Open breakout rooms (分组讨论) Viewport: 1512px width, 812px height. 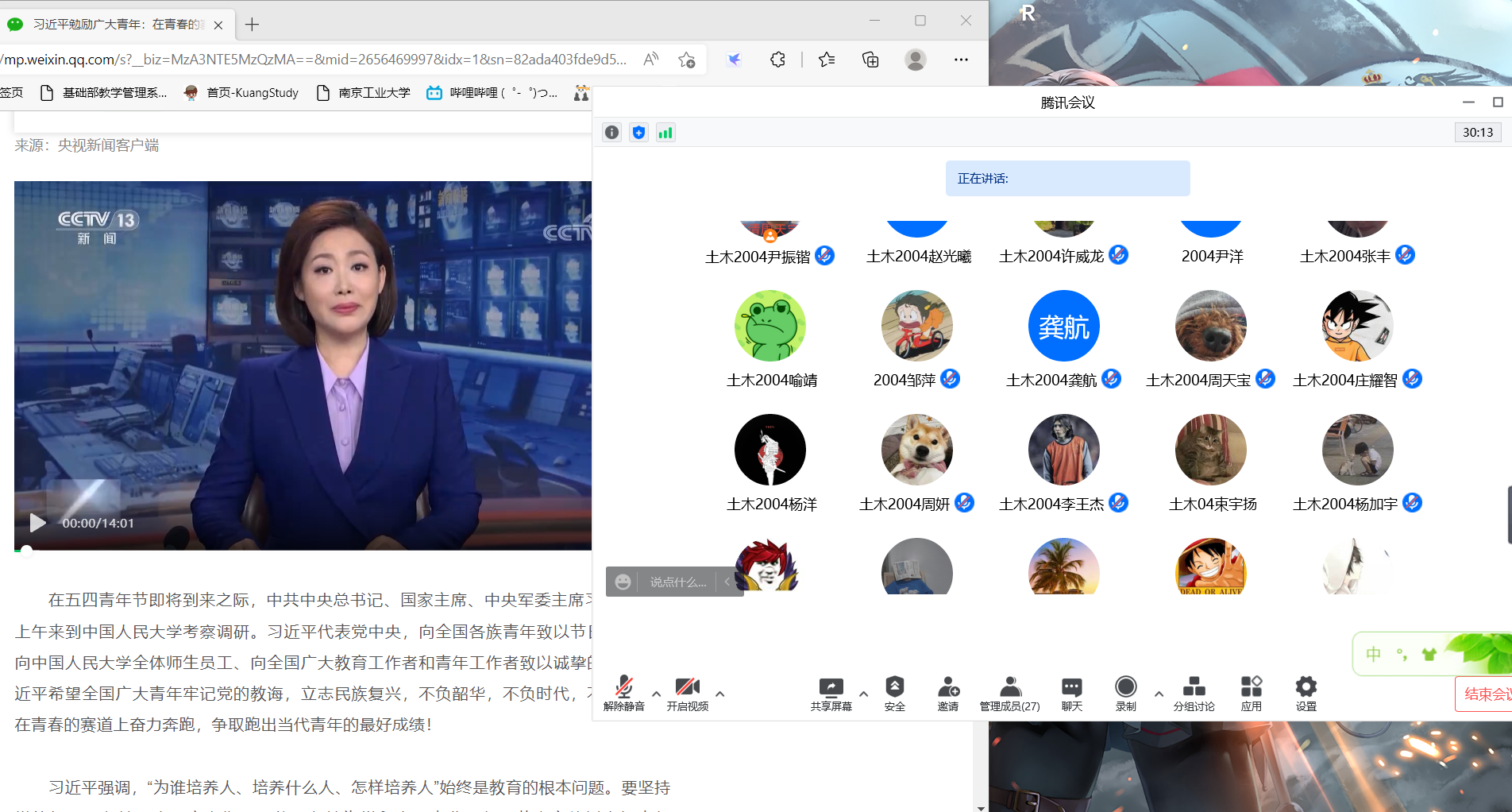1194,687
